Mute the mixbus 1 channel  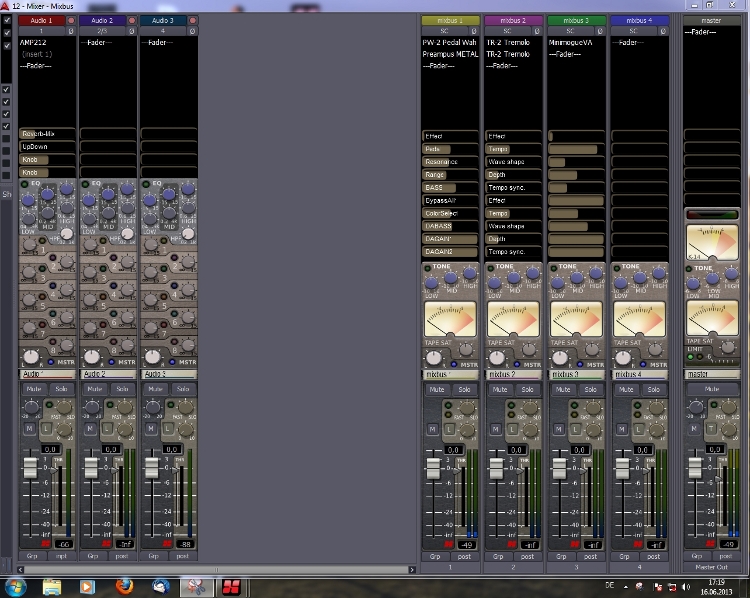(436, 389)
